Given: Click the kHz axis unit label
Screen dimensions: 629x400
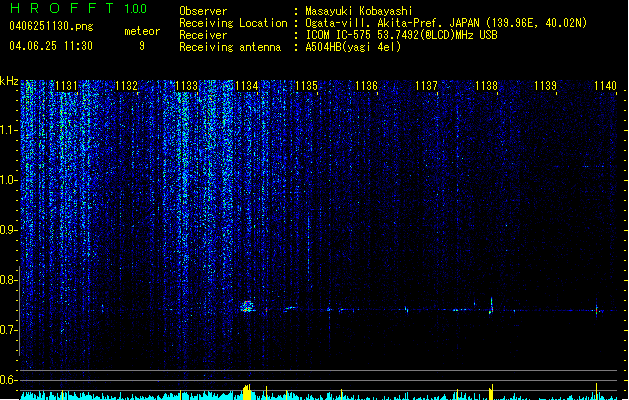Looking at the screenshot, I should 9,81.
